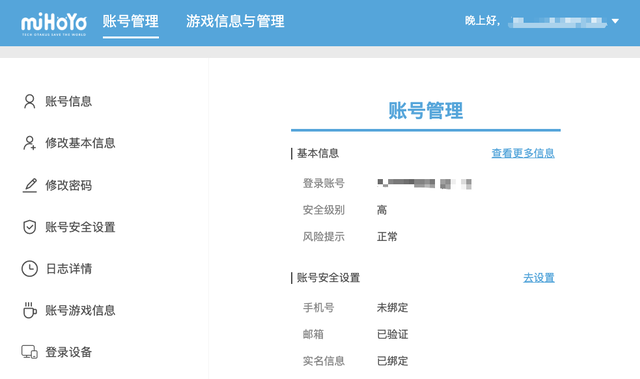
Task: Click the email status 已验证
Action: coord(392,335)
